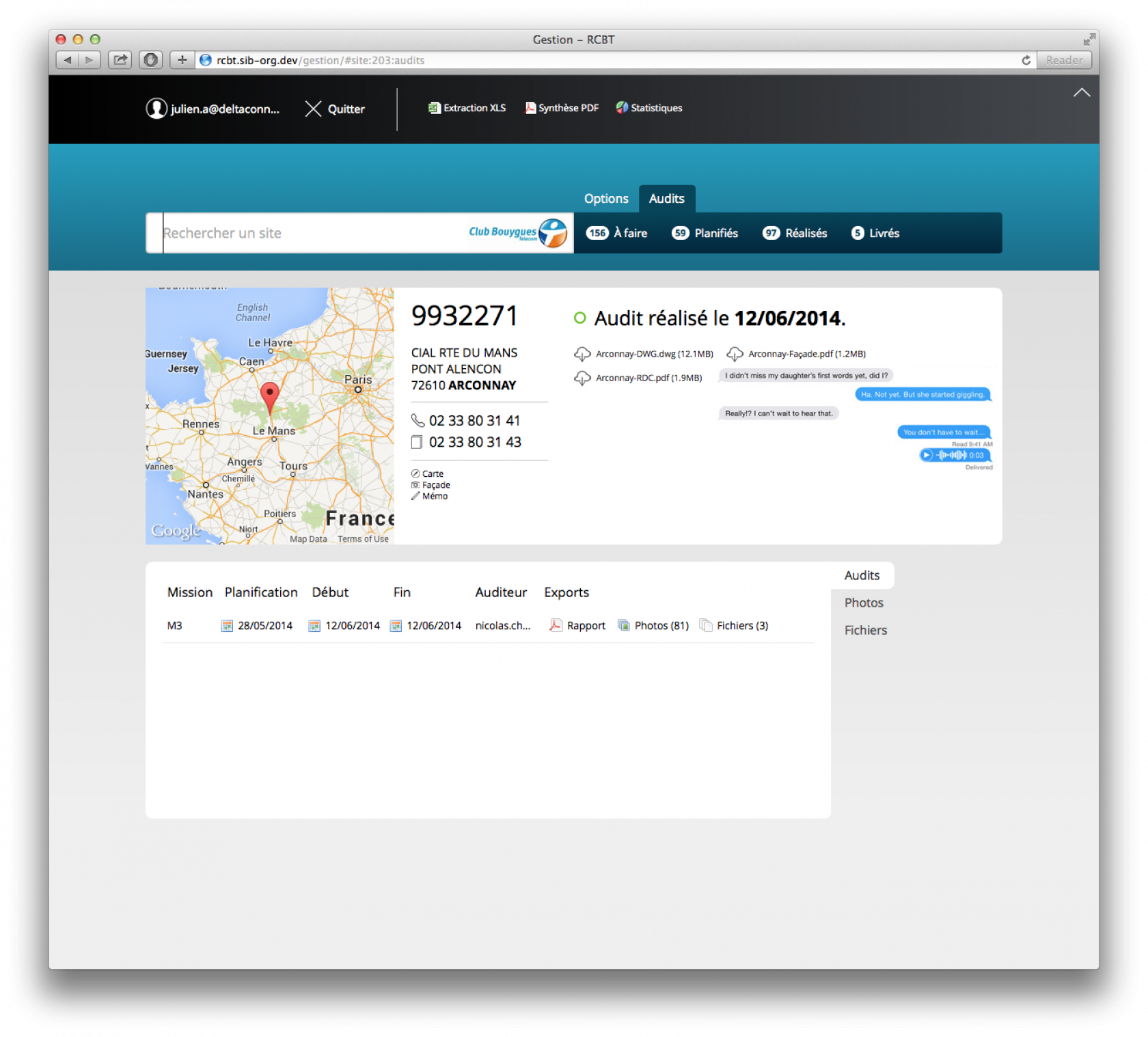Open the Mémo editor

click(x=429, y=496)
